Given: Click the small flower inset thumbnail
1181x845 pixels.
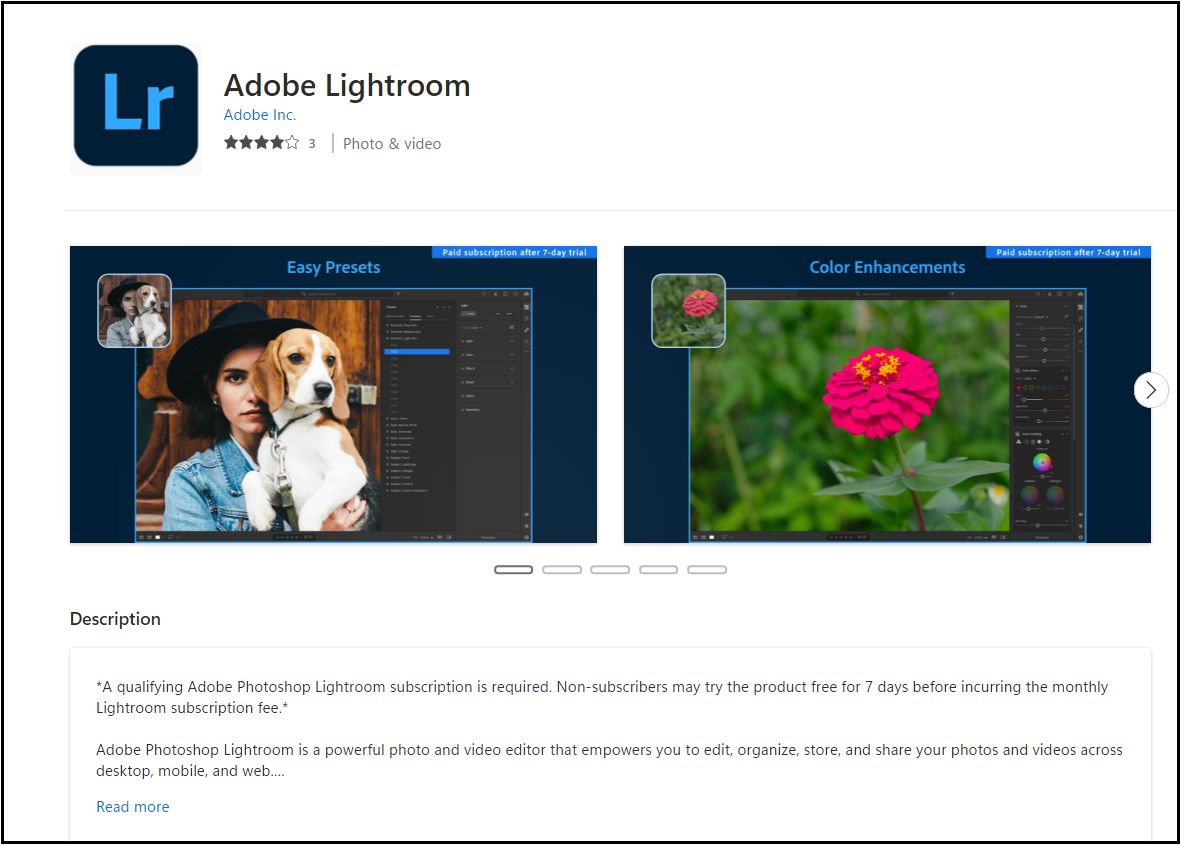Looking at the screenshot, I should pos(688,310).
